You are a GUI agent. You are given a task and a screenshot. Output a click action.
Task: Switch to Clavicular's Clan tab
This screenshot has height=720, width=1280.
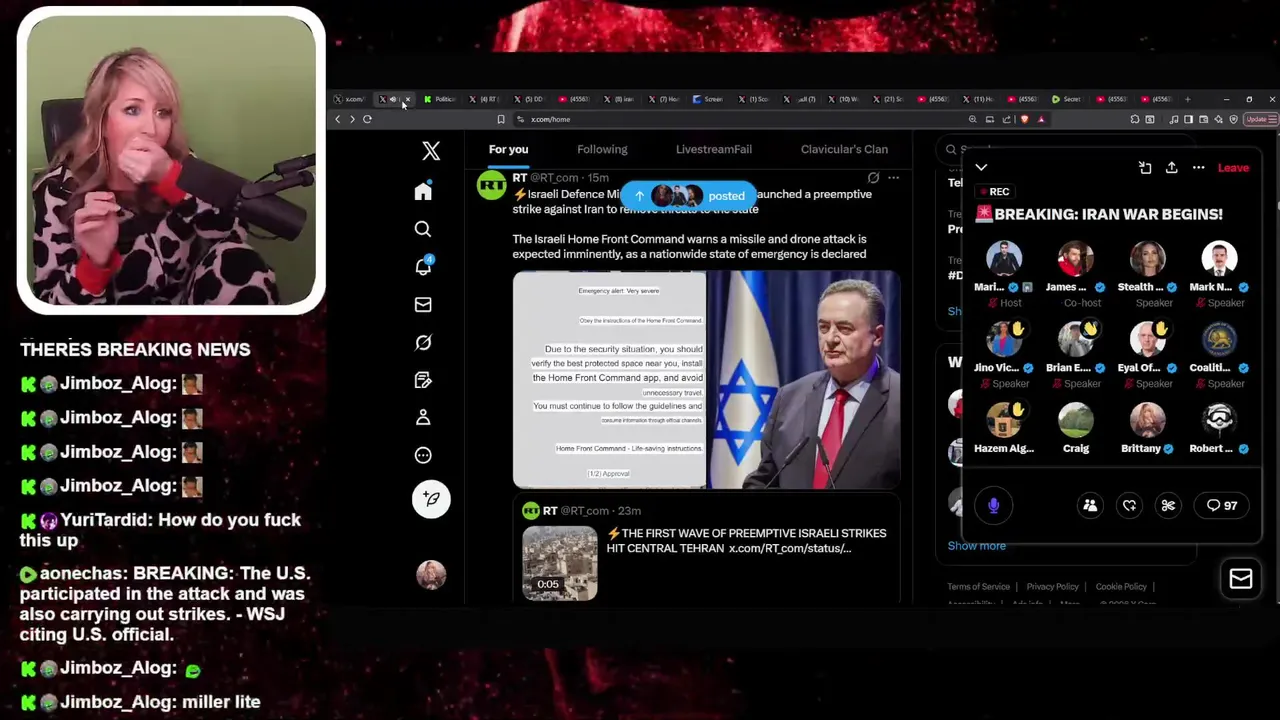click(844, 149)
